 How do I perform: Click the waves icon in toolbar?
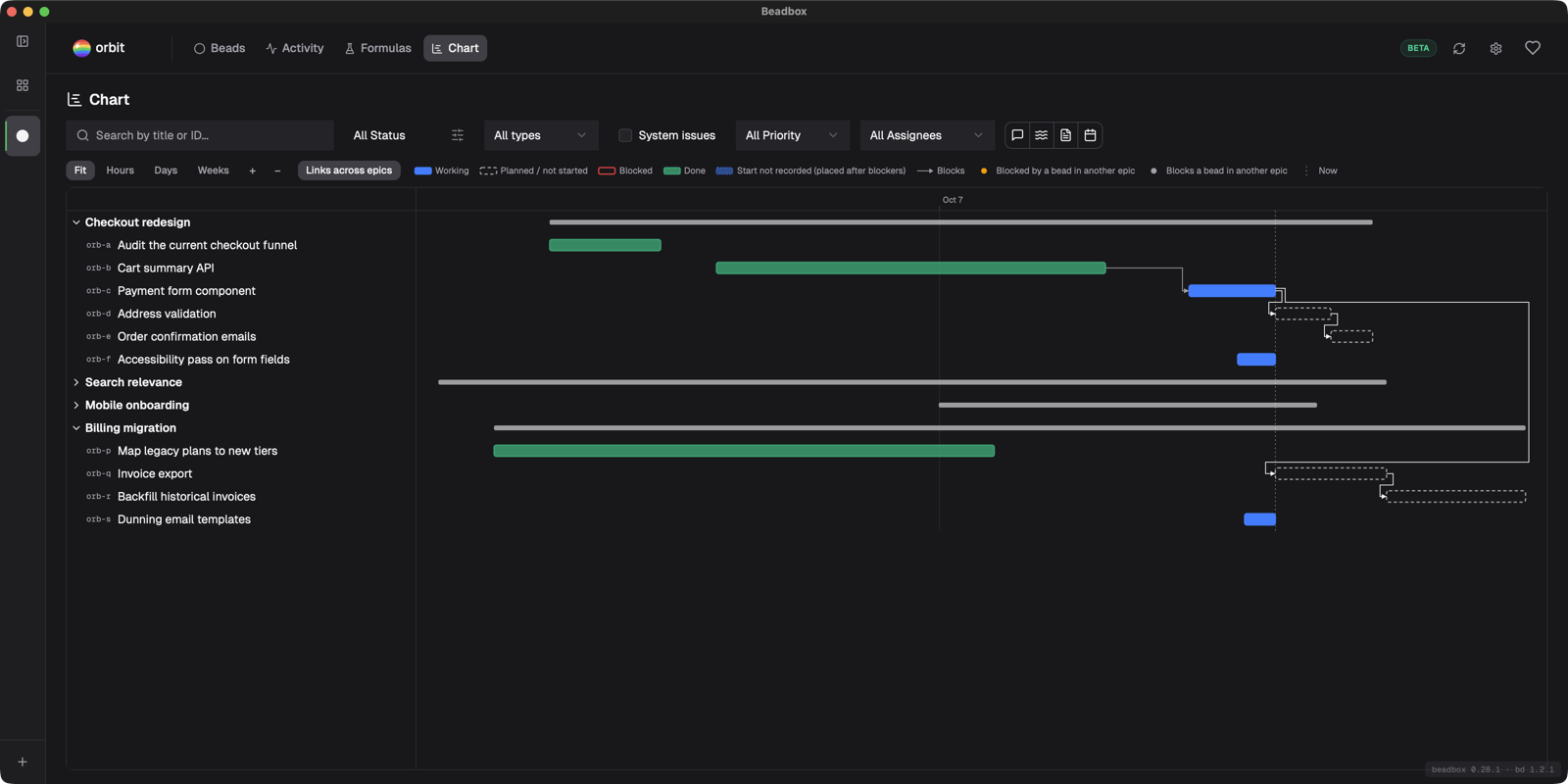[x=1042, y=135]
